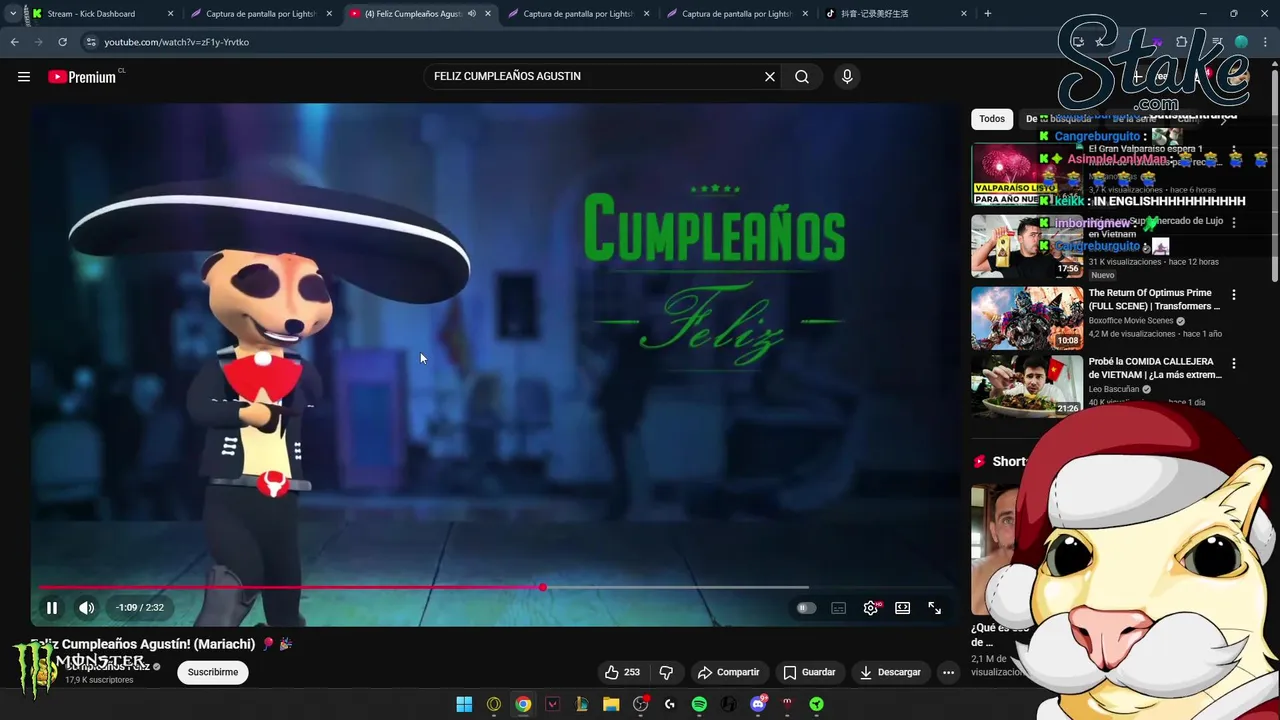
Task: Open options for the Optimus Prime video
Action: (x=1234, y=295)
